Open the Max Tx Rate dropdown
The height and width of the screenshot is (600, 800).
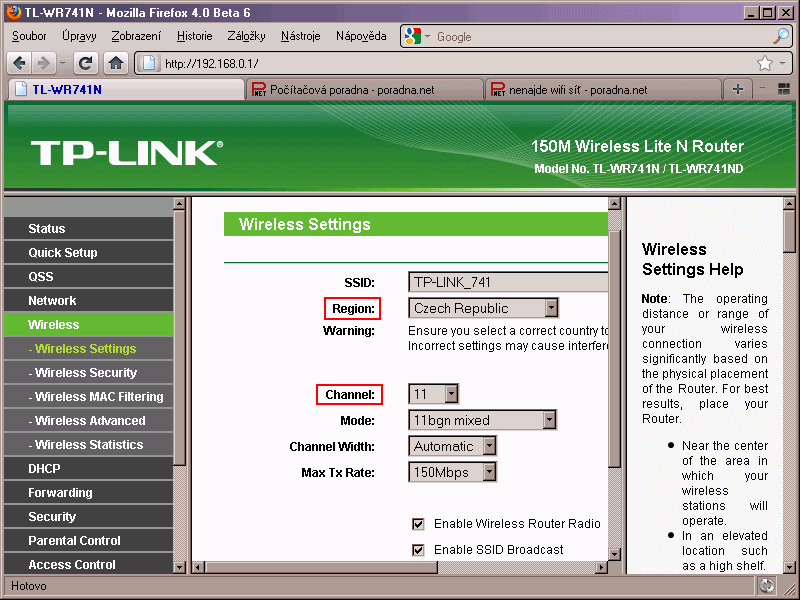452,472
